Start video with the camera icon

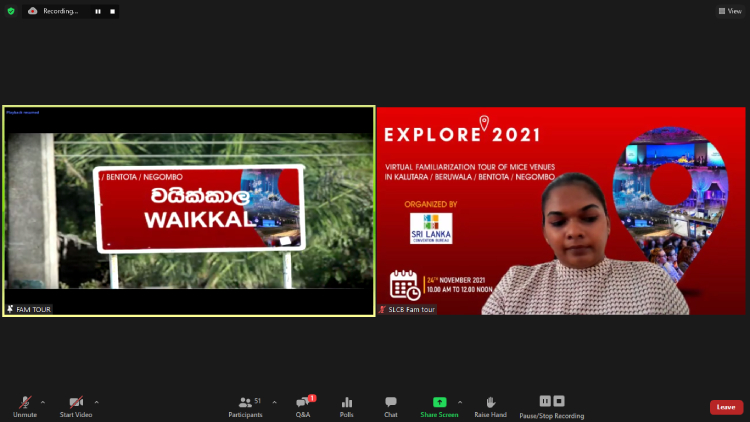[x=76, y=407]
